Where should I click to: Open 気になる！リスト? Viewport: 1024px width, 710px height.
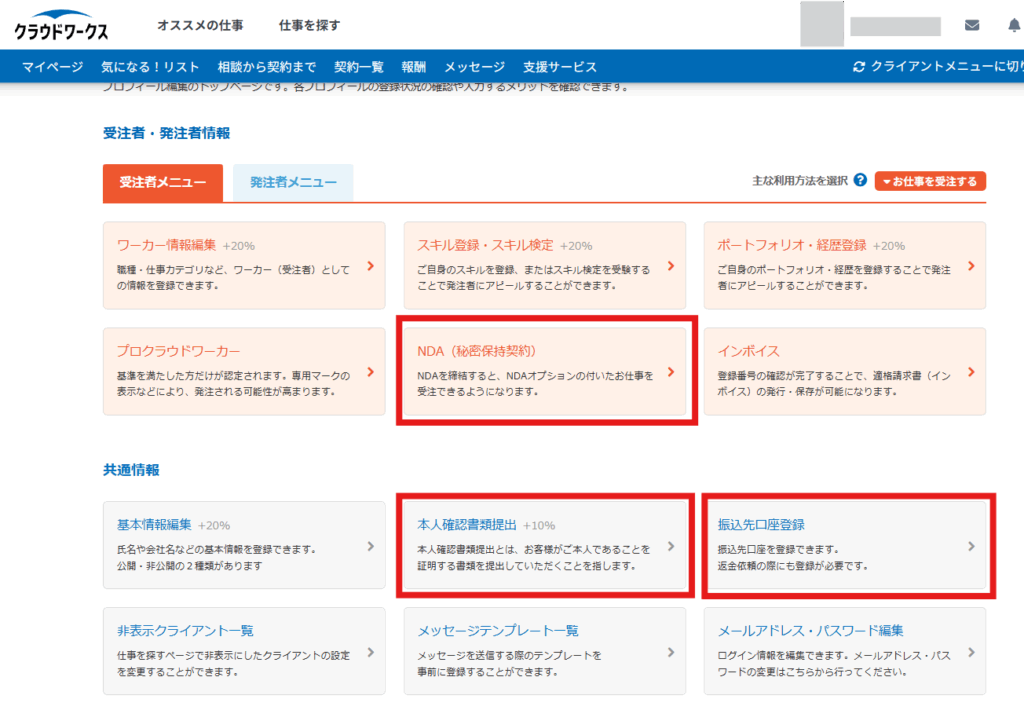click(150, 67)
